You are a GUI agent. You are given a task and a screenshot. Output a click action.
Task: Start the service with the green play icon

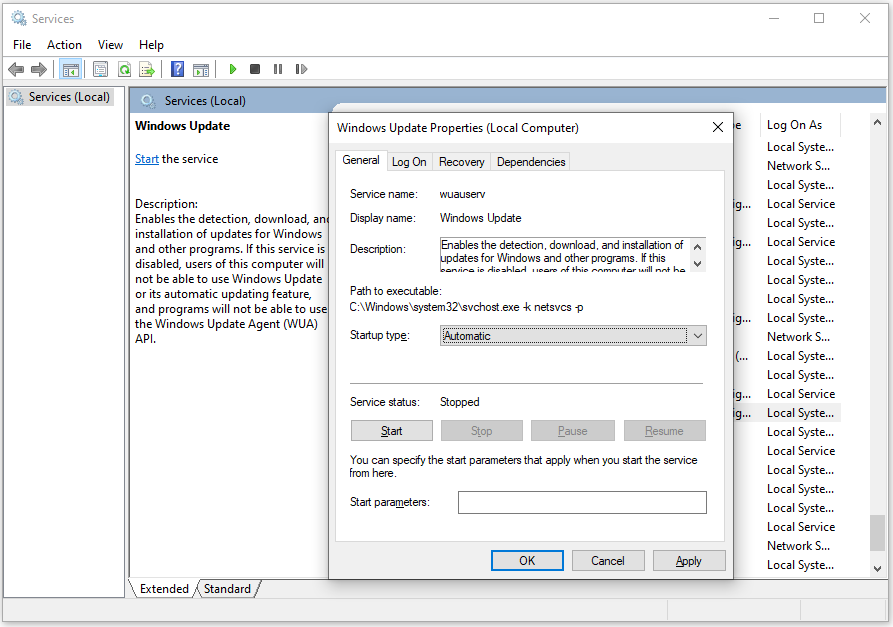(x=232, y=69)
